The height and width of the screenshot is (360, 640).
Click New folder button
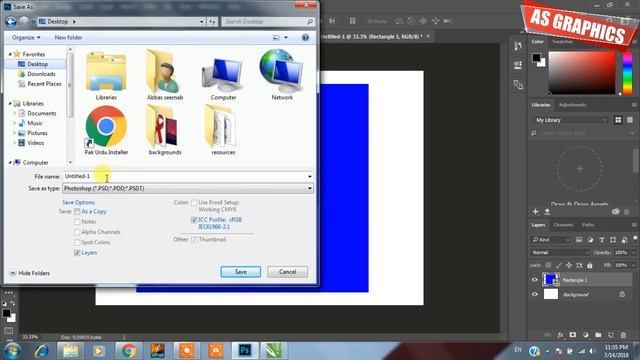(68, 38)
